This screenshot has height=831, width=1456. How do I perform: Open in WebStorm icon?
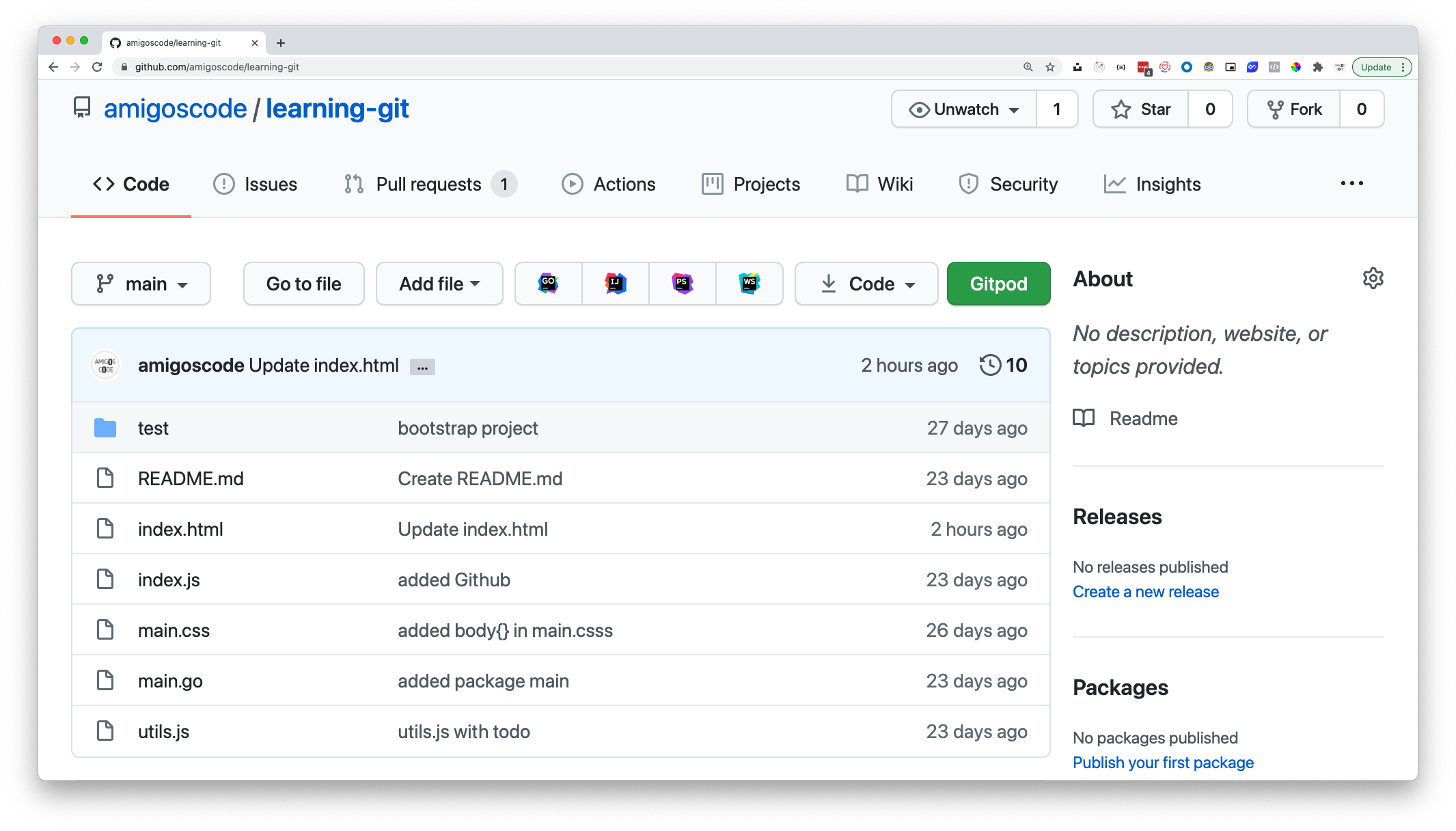[x=750, y=284]
